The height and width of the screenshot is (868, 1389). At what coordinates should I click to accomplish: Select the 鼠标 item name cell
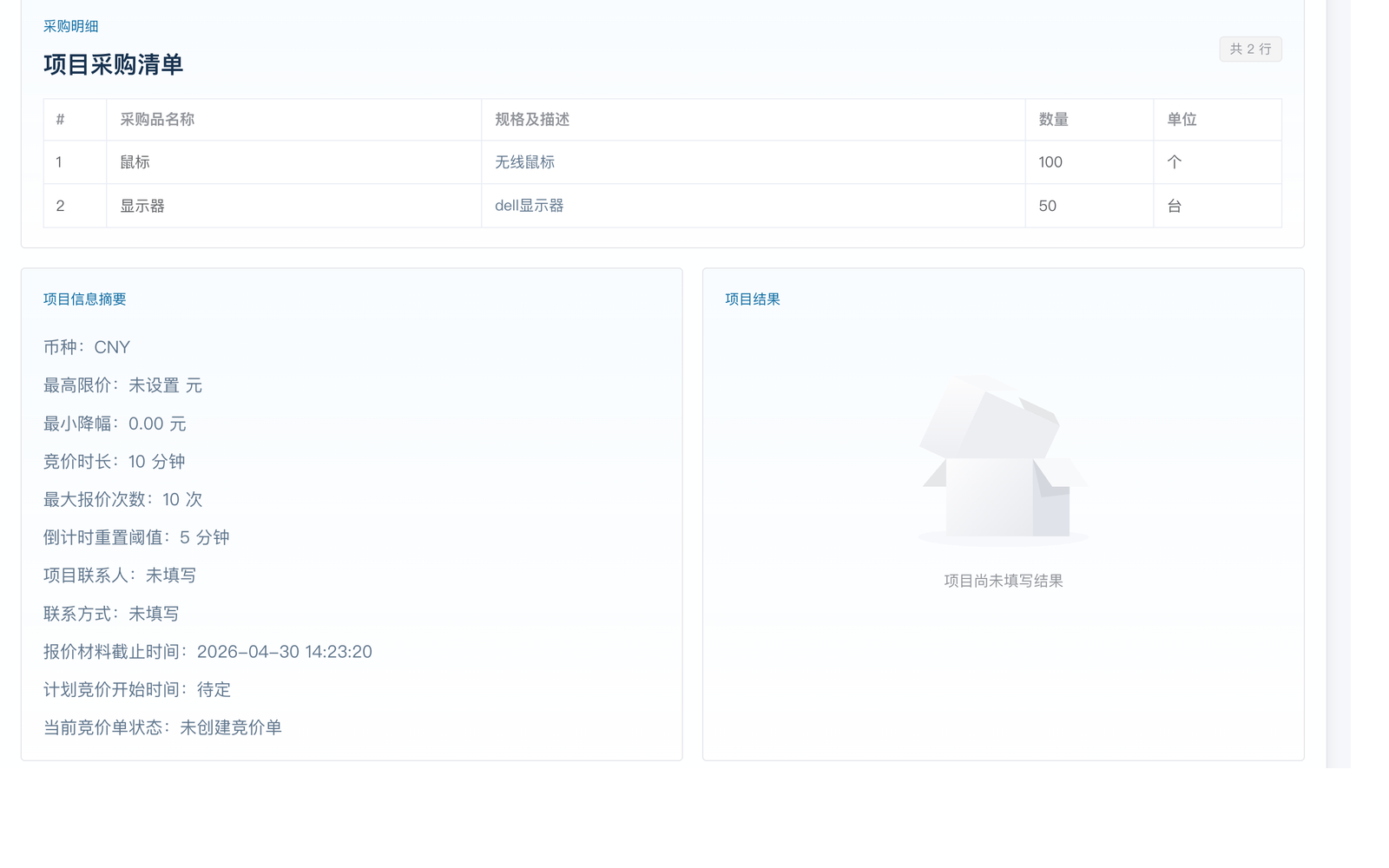tap(135, 162)
